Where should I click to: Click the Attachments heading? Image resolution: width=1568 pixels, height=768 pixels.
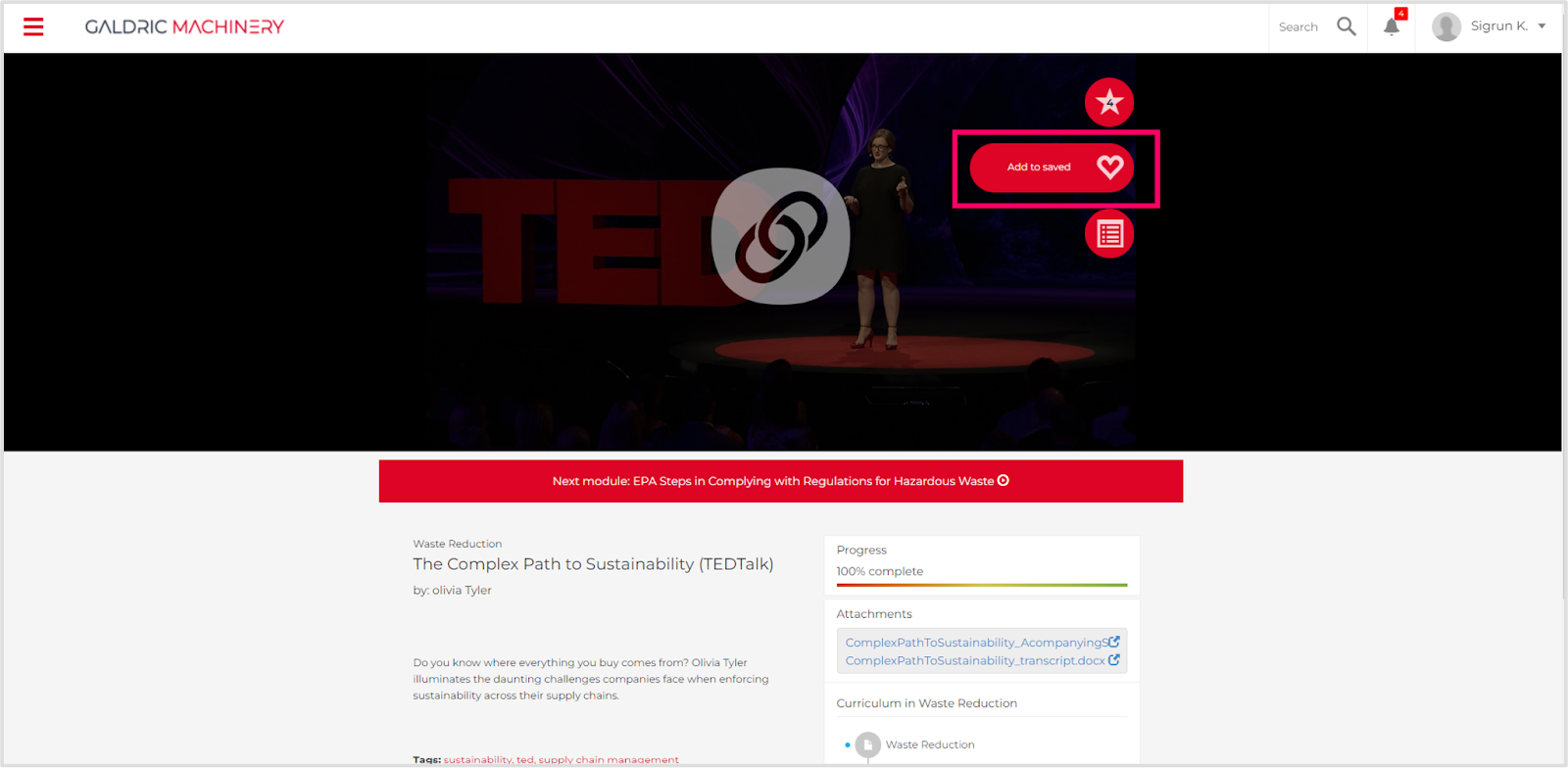tap(874, 614)
